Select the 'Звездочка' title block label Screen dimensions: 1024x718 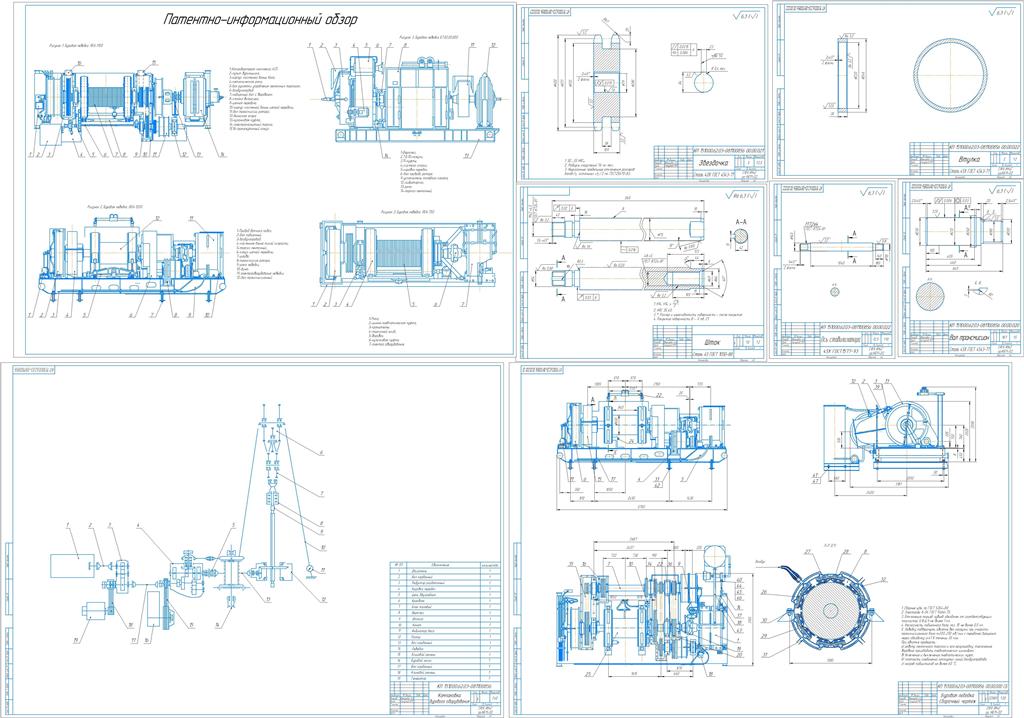tap(713, 162)
